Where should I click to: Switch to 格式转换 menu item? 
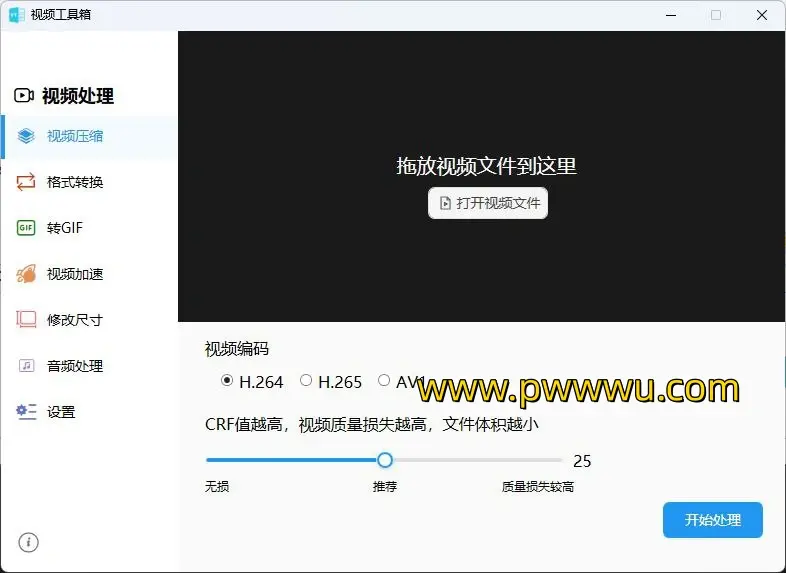click(x=75, y=182)
